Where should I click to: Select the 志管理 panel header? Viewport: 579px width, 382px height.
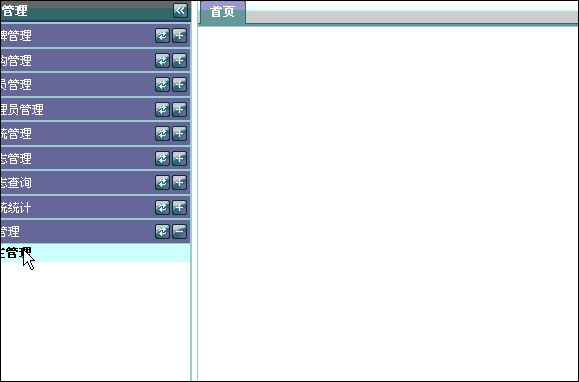[95, 158]
